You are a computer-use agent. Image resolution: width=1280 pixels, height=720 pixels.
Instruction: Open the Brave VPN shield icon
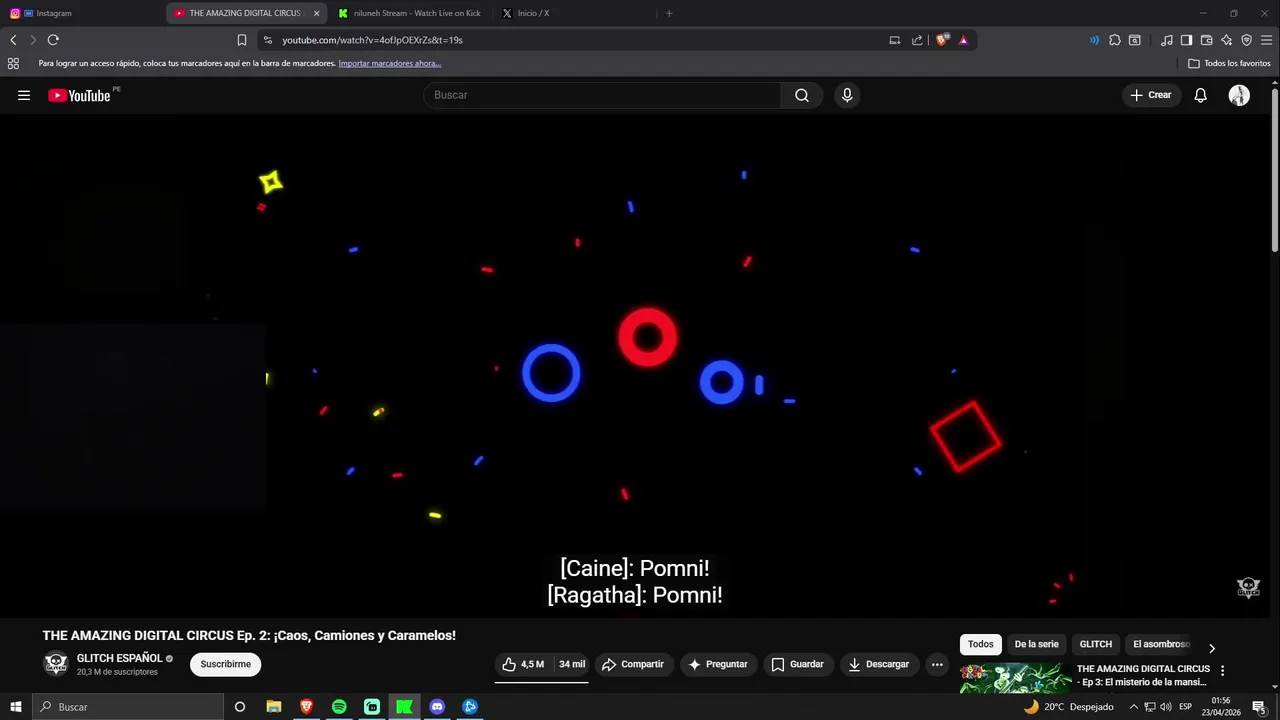1246,40
